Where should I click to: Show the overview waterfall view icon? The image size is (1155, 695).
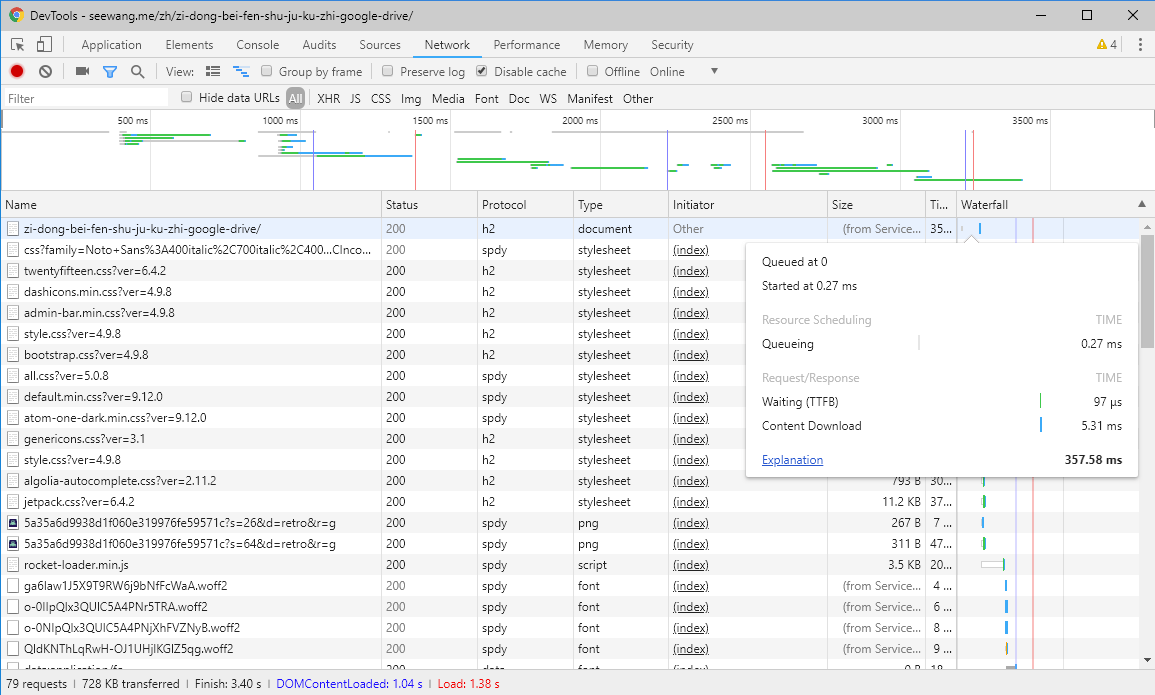(241, 71)
